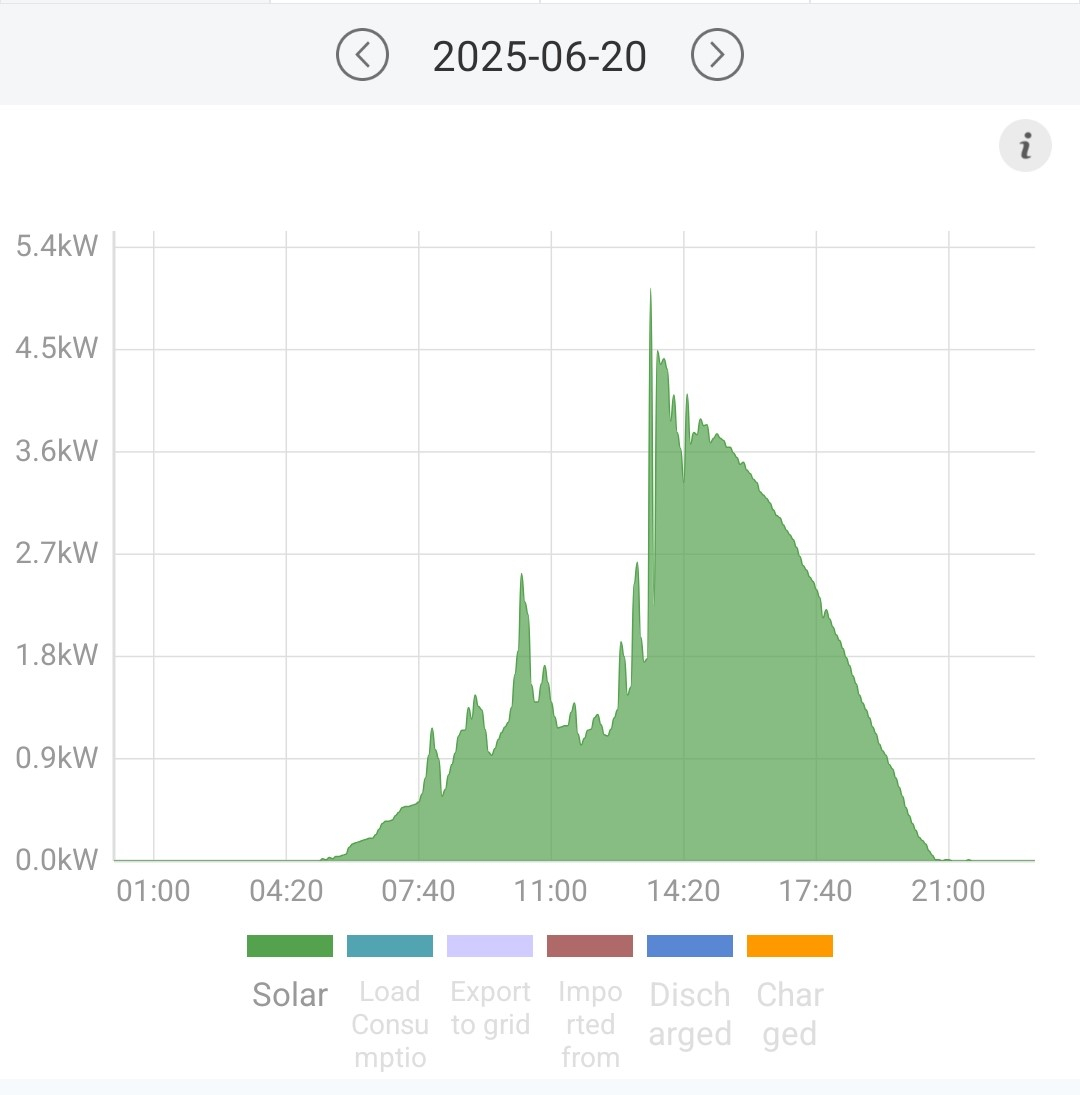Click the 0.0kW y-axis label

point(57,860)
